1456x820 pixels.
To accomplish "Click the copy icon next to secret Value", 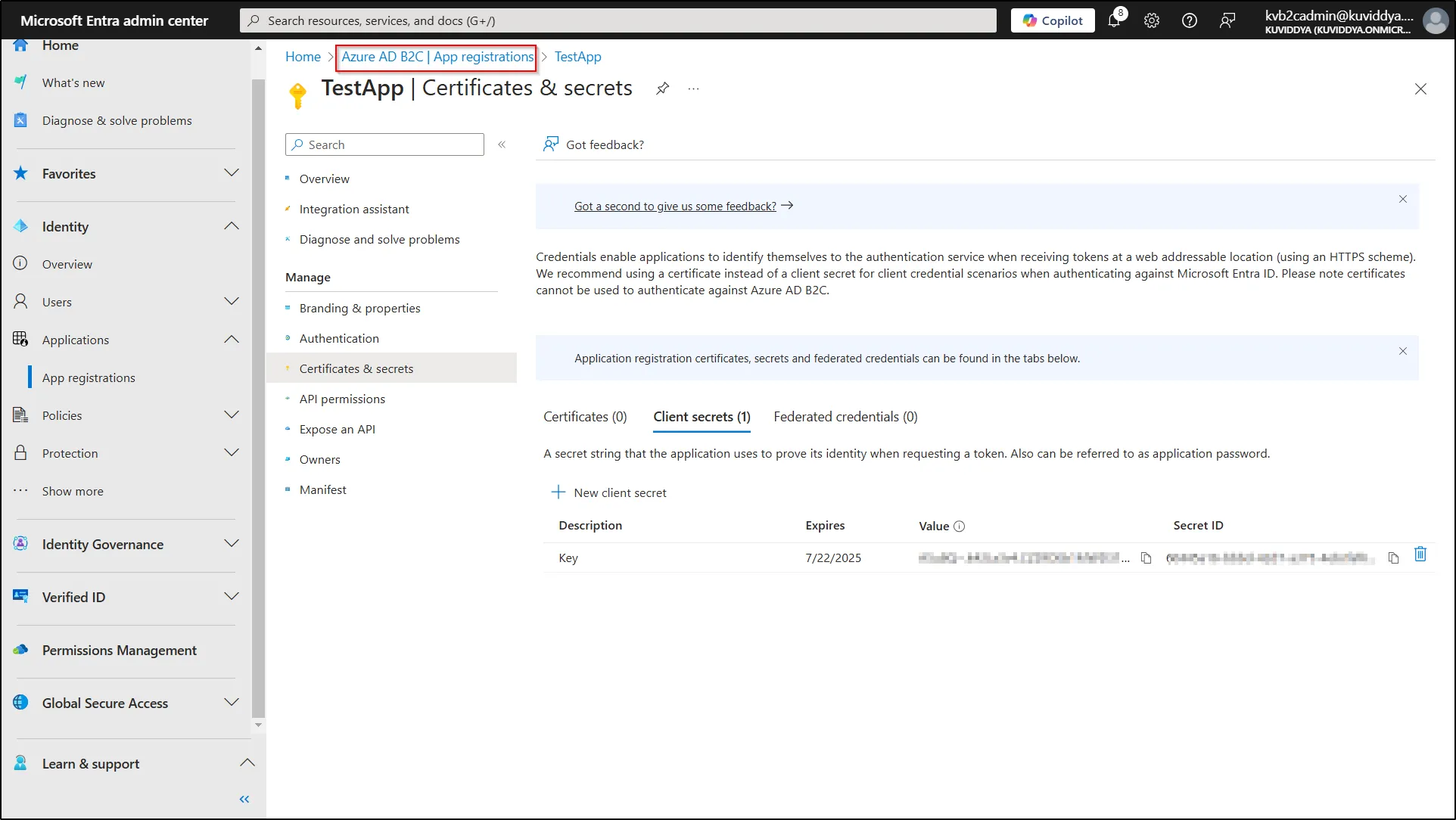I will pyautogui.click(x=1146, y=557).
